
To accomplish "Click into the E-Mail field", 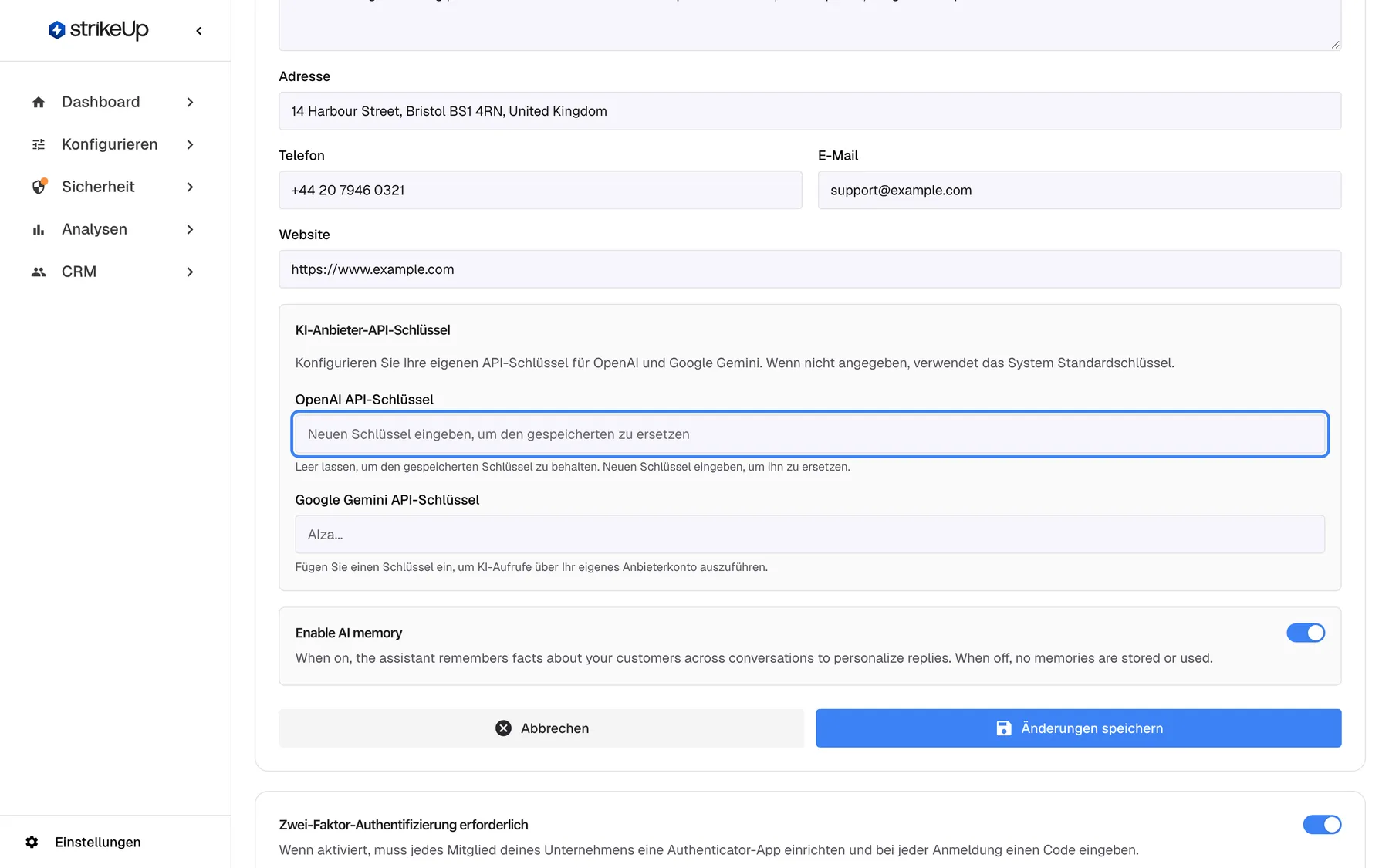I will (1080, 190).
